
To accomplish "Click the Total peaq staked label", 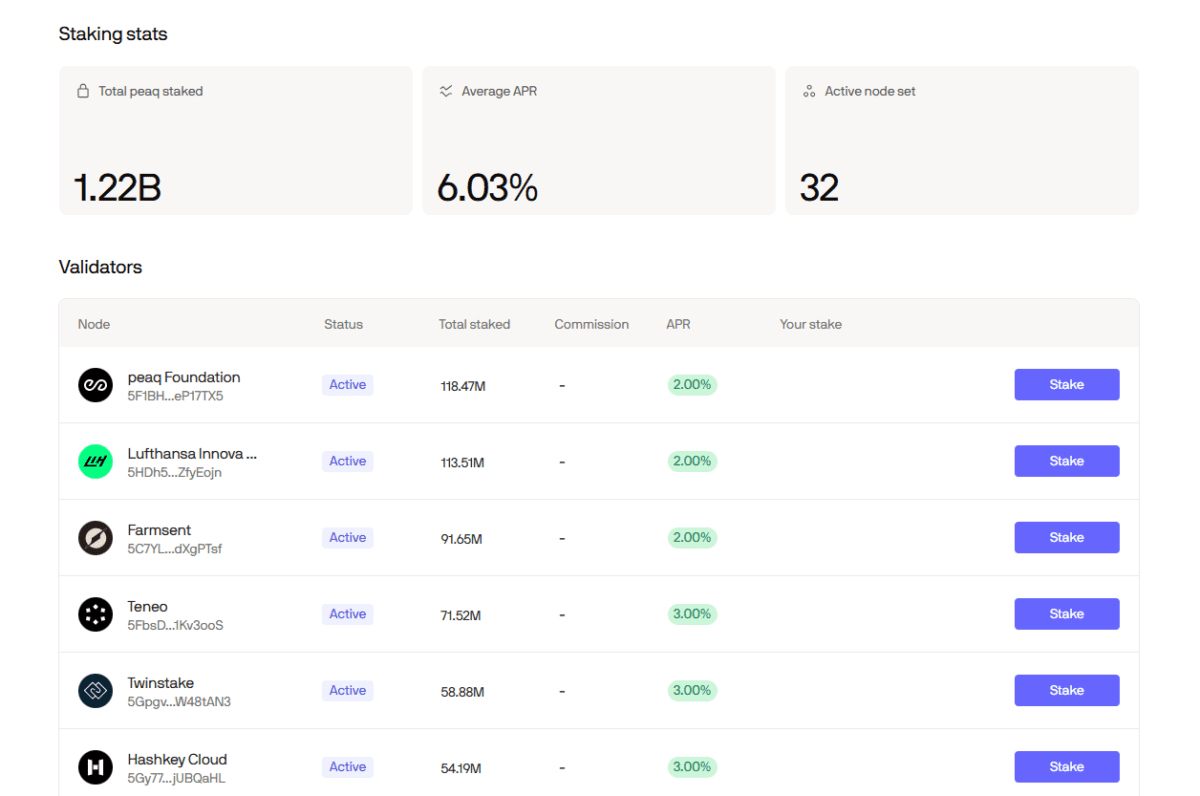I will pos(150,91).
